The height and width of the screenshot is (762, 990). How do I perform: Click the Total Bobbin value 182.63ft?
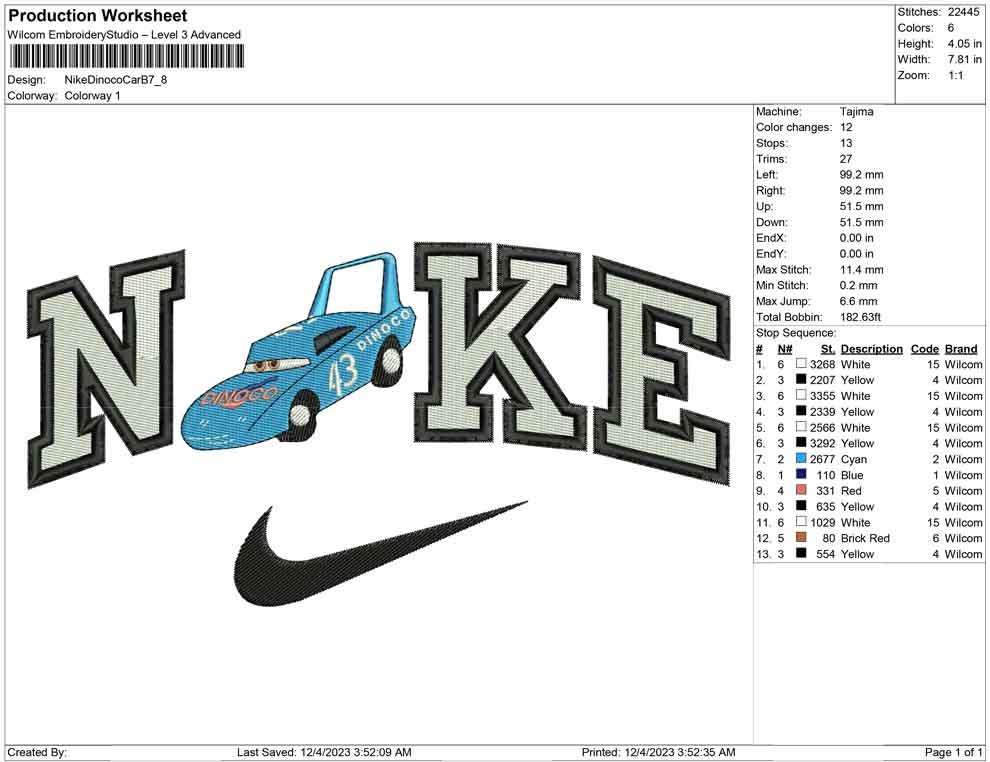[x=860, y=316]
